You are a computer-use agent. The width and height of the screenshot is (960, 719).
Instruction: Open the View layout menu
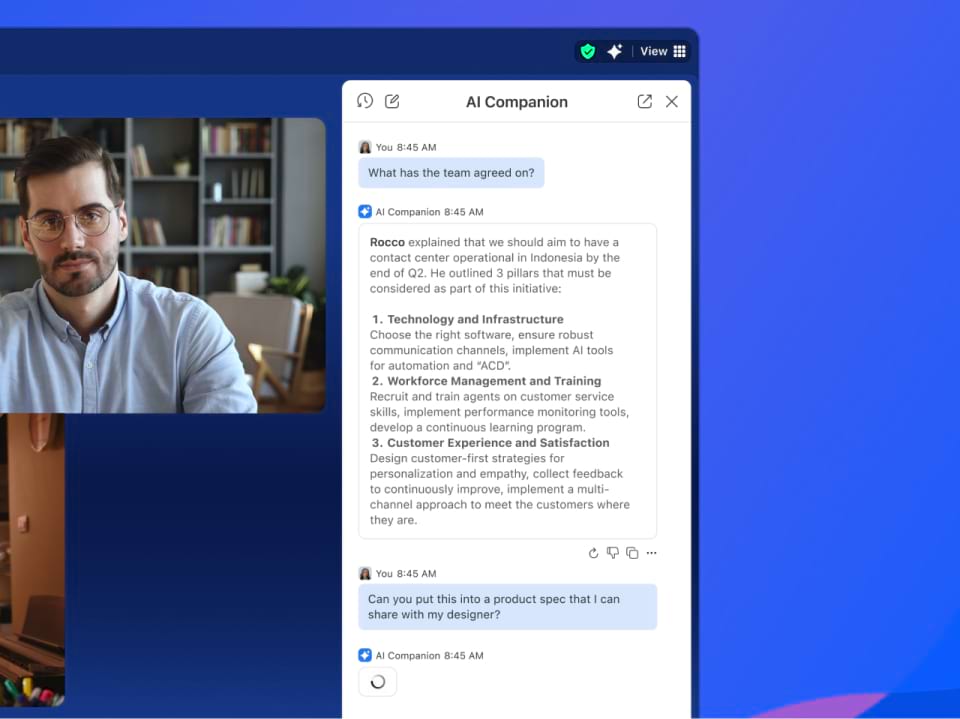pos(663,51)
